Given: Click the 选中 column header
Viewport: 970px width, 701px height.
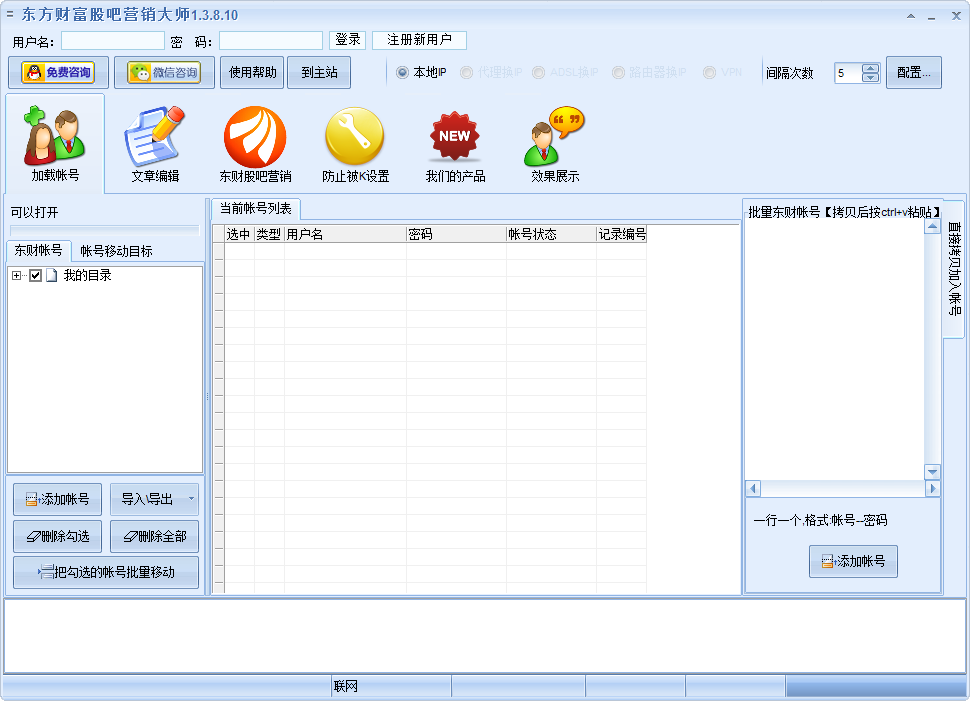Looking at the screenshot, I should click(x=239, y=234).
